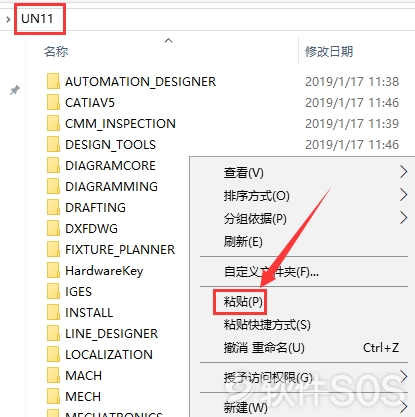This screenshot has width=415, height=417.
Task: Click UN11 in the address bar
Action: pyautogui.click(x=37, y=19)
